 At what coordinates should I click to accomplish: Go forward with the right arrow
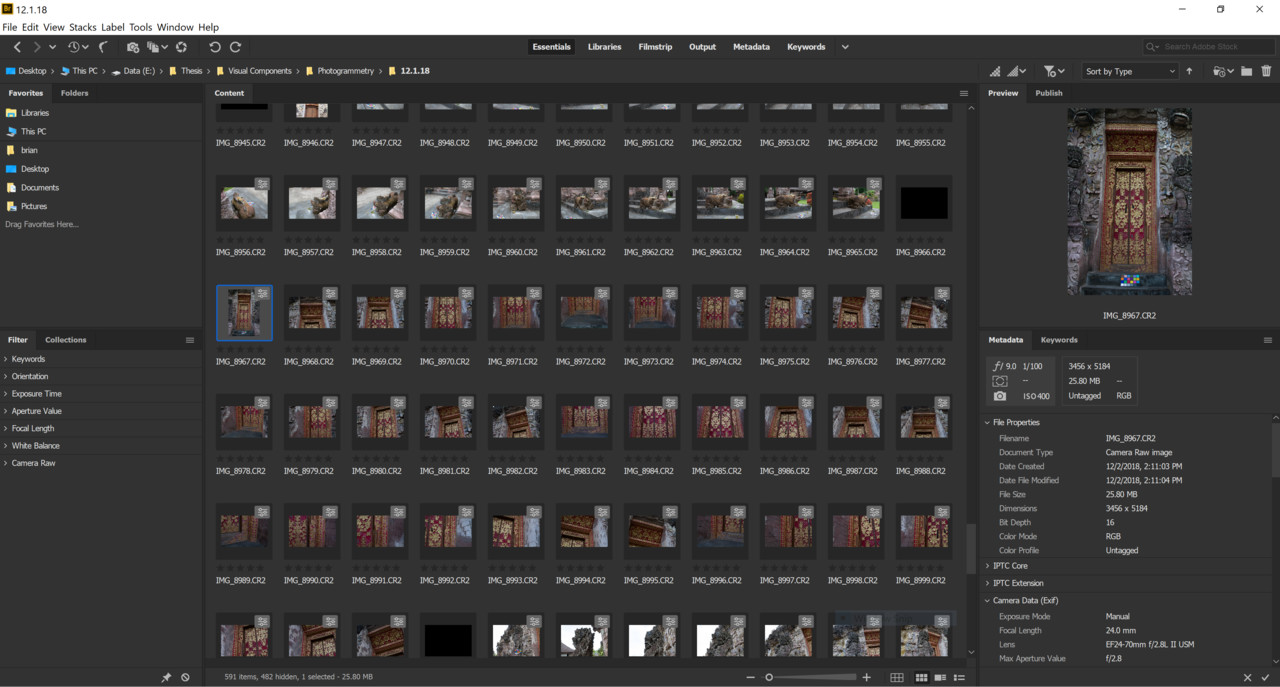pos(37,47)
